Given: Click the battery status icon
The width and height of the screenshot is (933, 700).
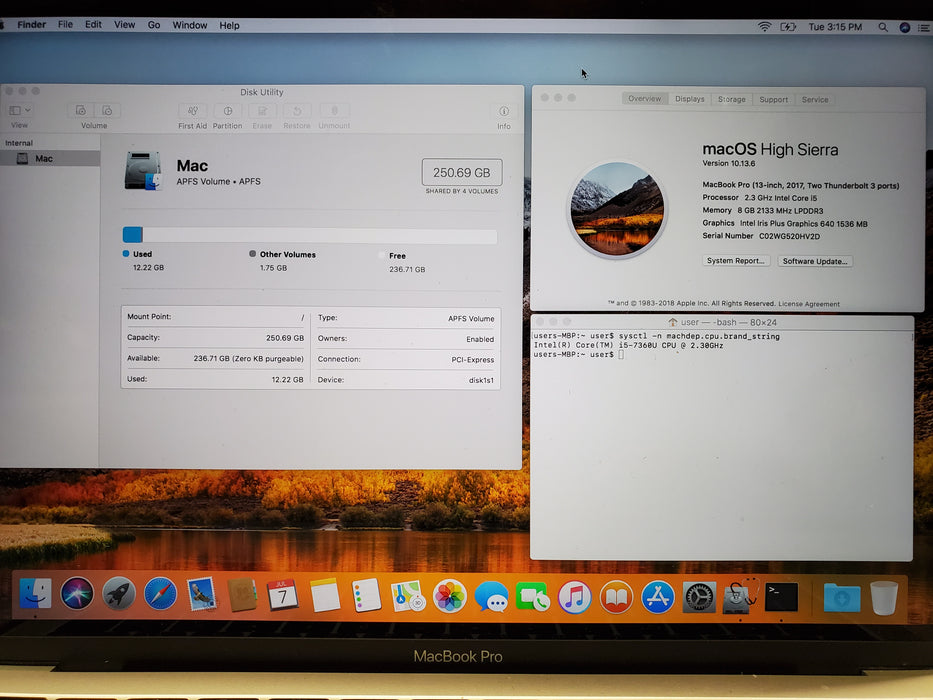Looking at the screenshot, I should (788, 27).
